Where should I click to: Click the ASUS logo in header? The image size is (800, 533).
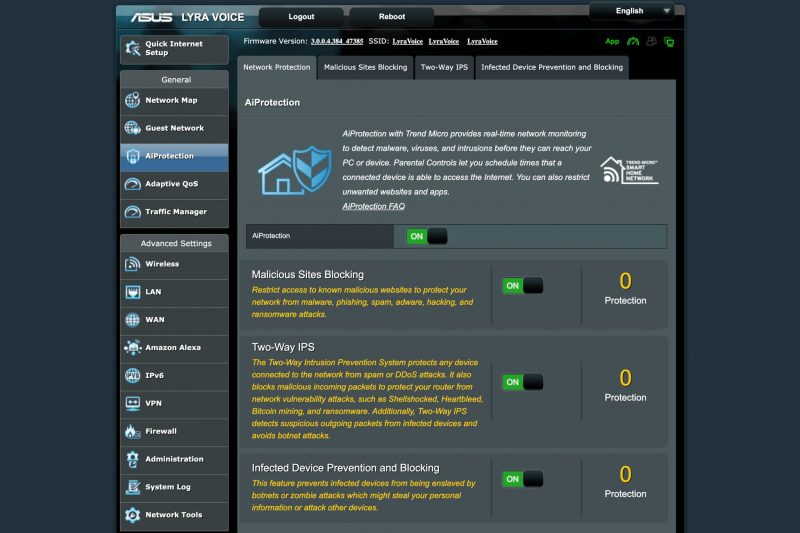(152, 17)
